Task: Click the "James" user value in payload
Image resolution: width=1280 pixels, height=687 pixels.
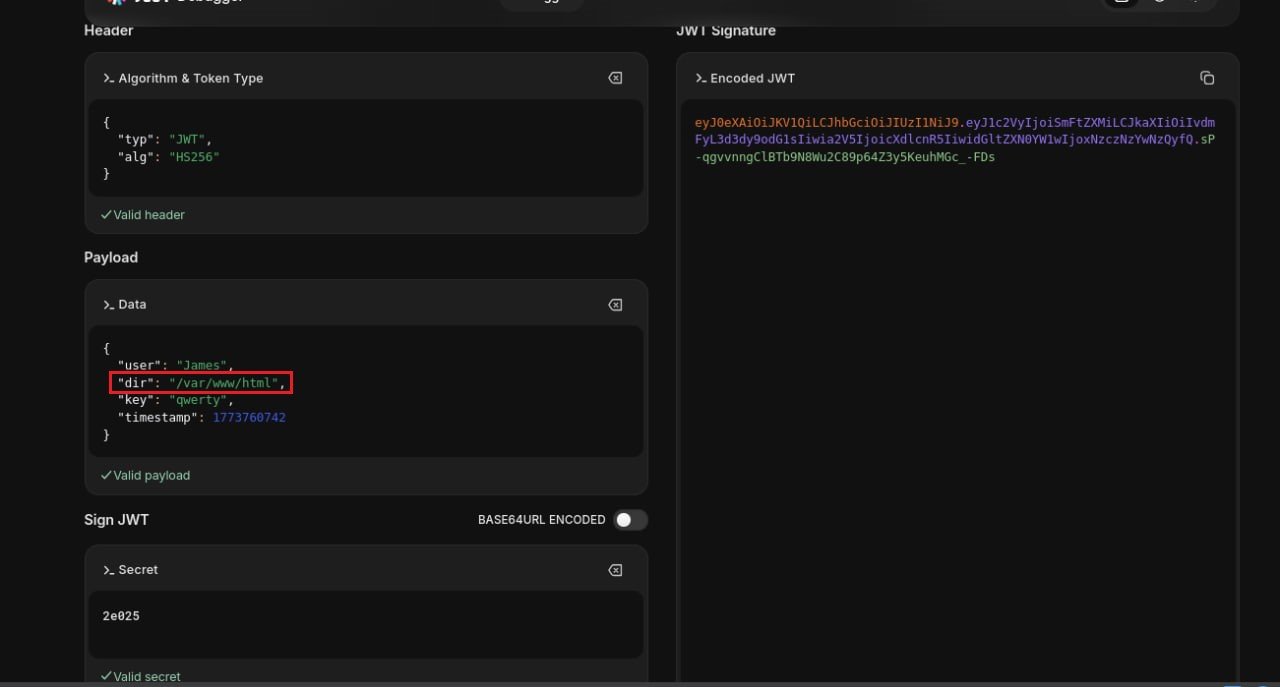Action: [204, 366]
